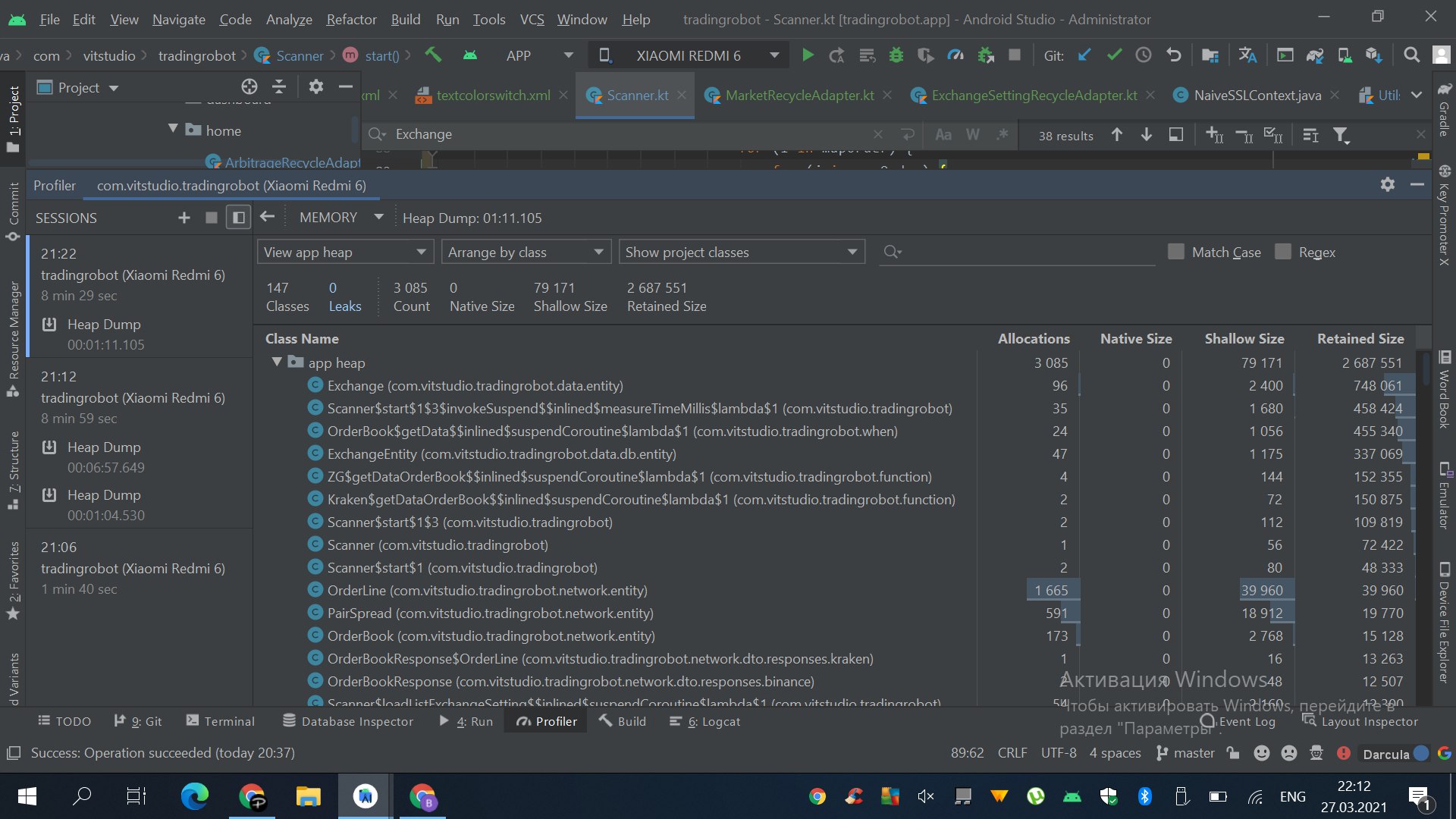Open the Translate icon in toolbar
Image resolution: width=1456 pixels, height=819 pixels.
[1247, 55]
